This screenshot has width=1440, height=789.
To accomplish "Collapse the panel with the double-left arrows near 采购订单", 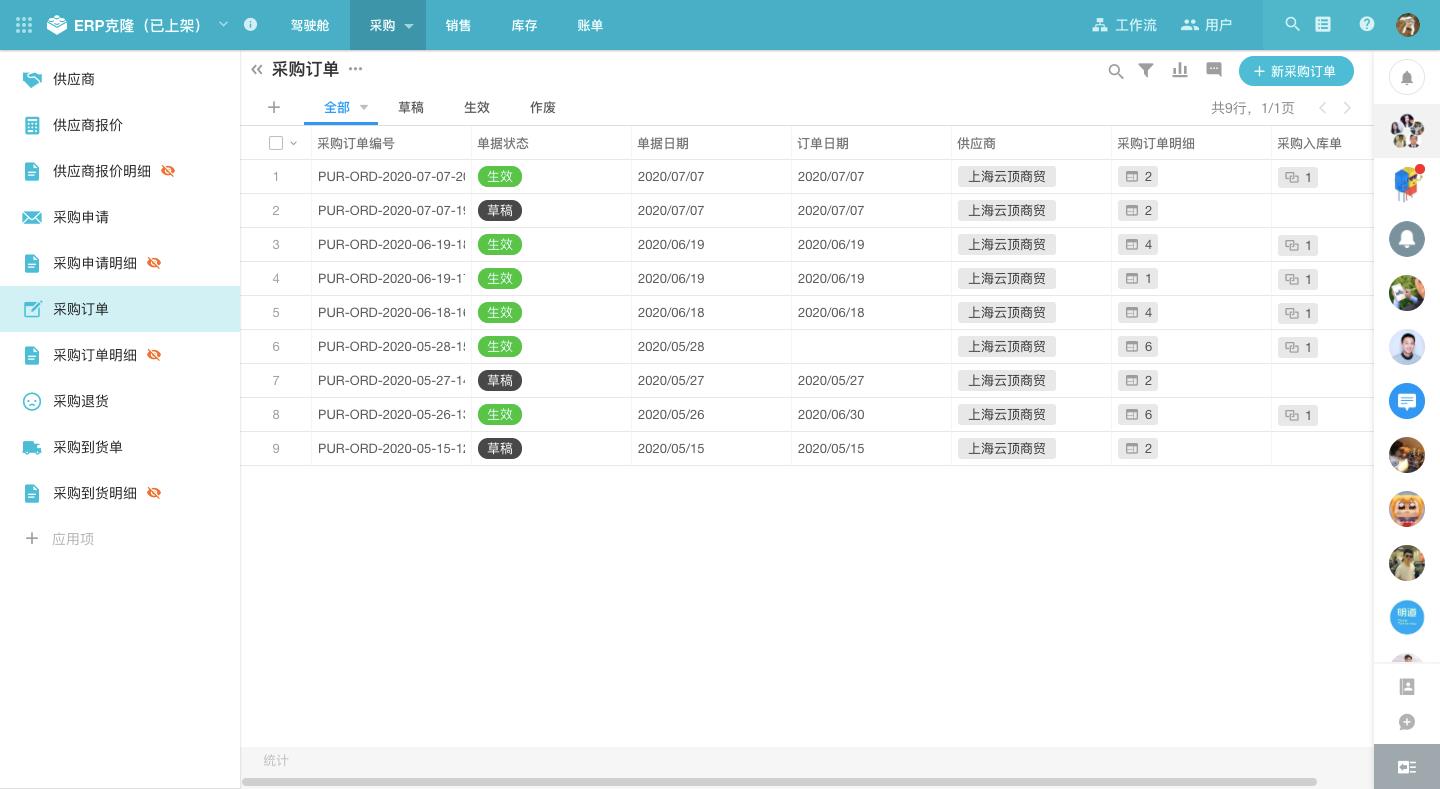I will [x=257, y=69].
